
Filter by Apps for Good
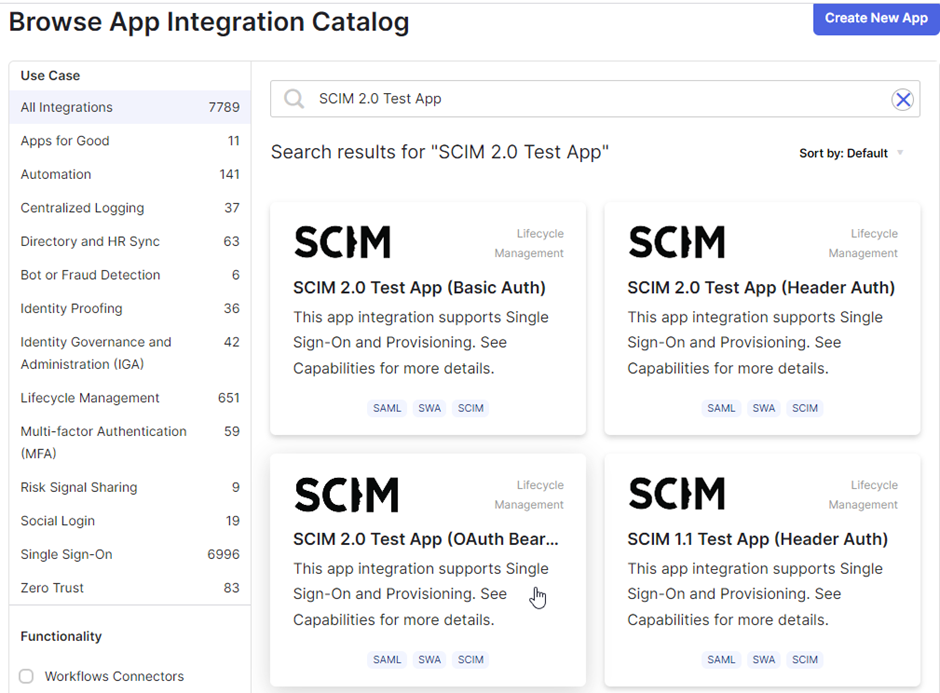[130, 141]
